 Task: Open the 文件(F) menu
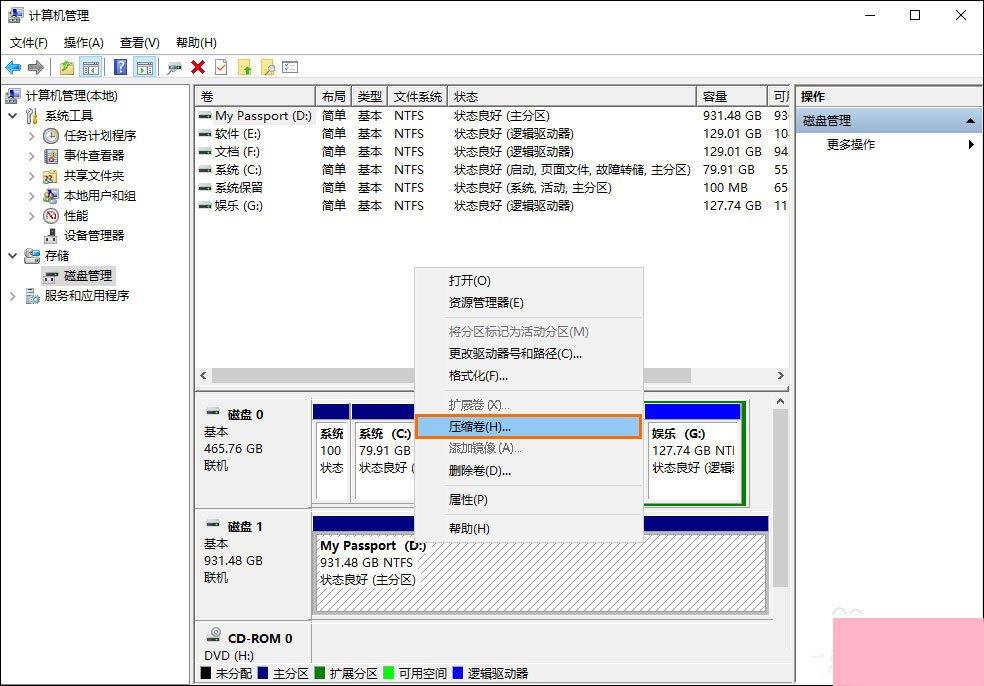coord(29,43)
